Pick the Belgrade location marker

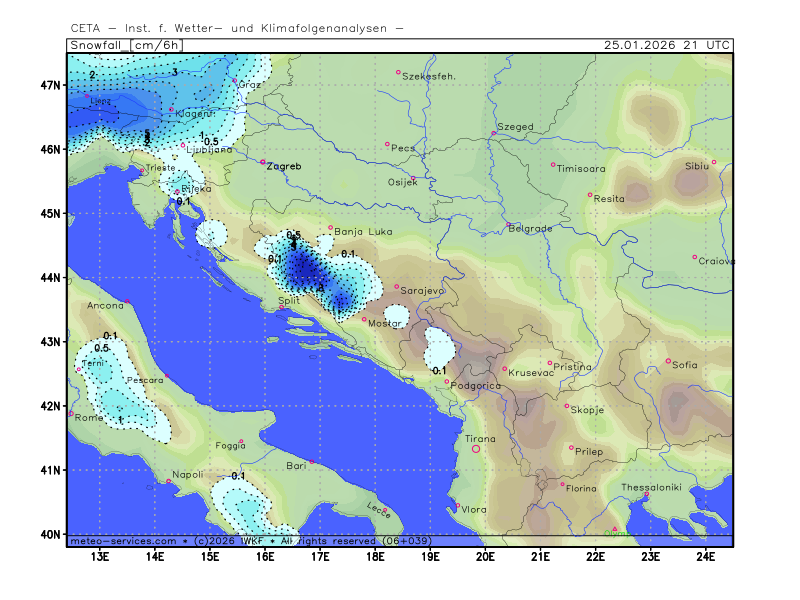point(508,225)
